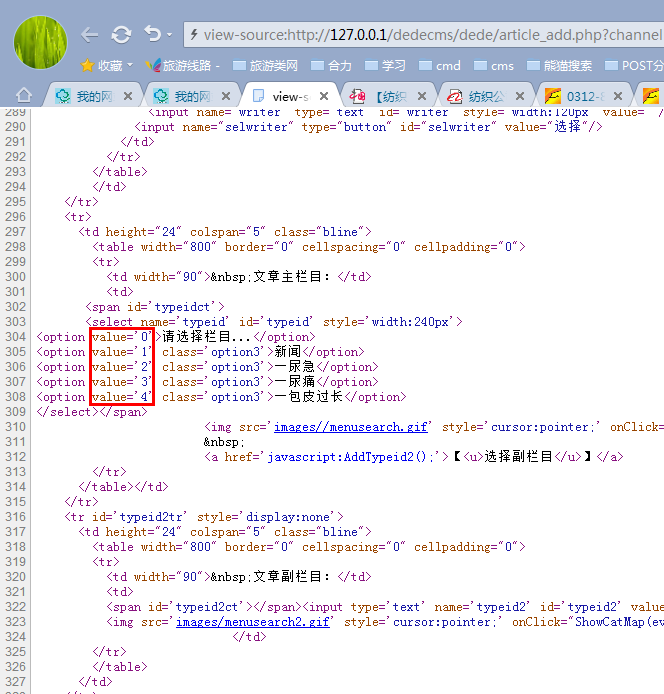Click the address bar with view-source URL
This screenshot has height=694, width=664.
424,35
